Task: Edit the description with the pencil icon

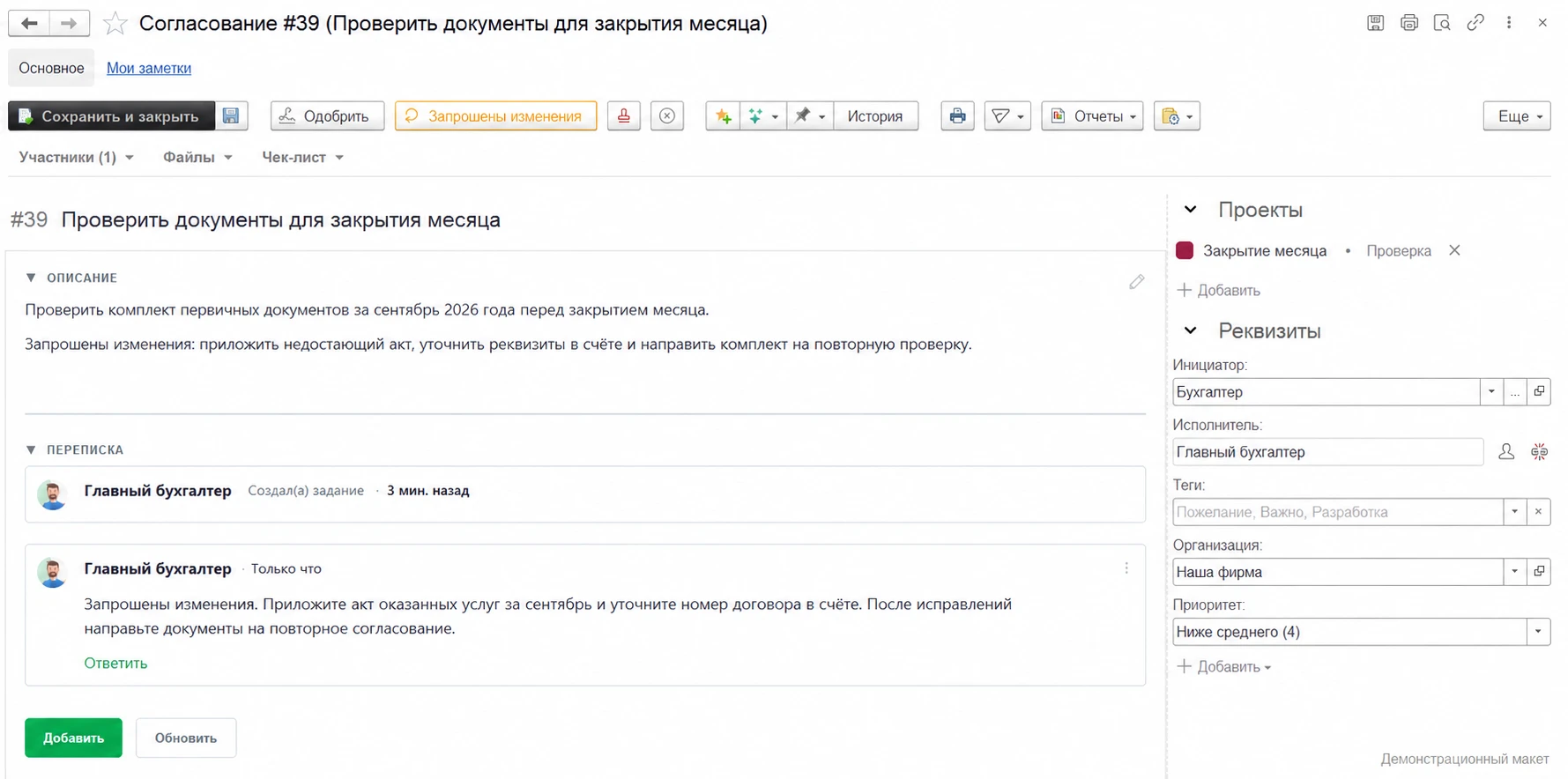Action: click(1137, 282)
